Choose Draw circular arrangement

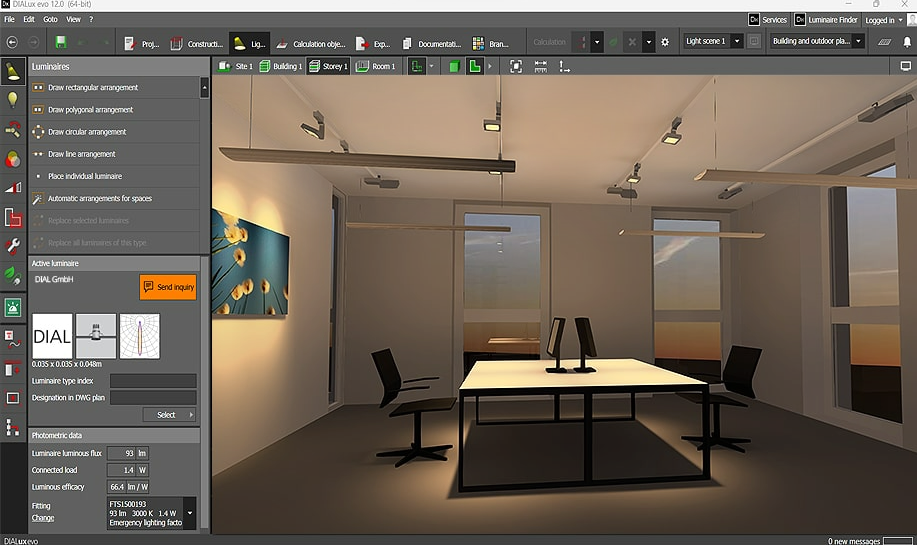[115, 132]
